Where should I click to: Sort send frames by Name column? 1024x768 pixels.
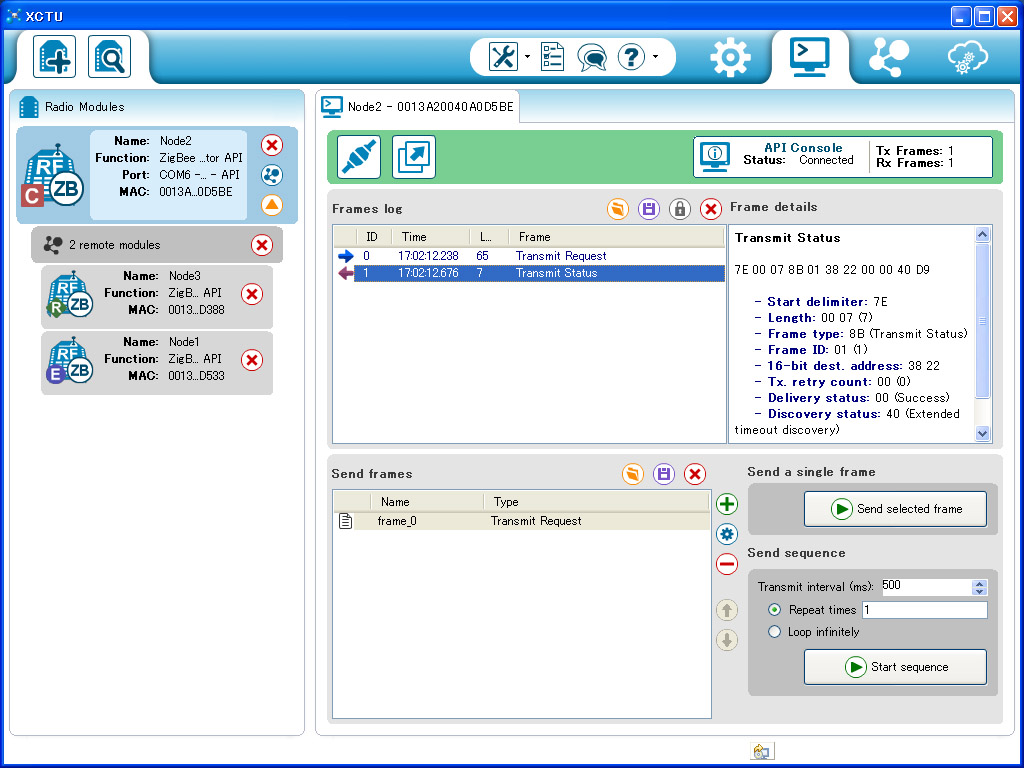428,502
